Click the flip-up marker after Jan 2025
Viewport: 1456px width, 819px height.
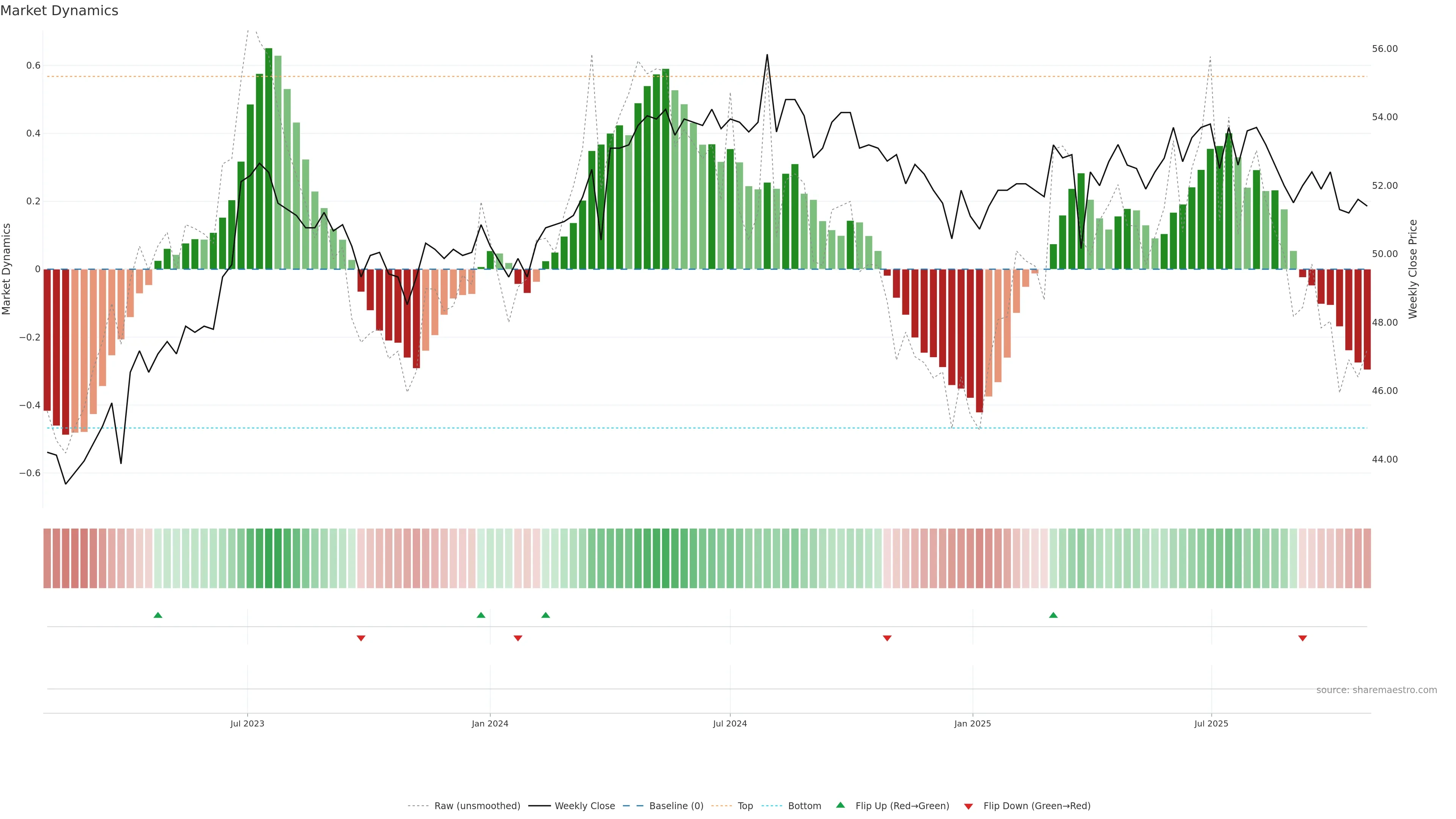tap(1053, 615)
